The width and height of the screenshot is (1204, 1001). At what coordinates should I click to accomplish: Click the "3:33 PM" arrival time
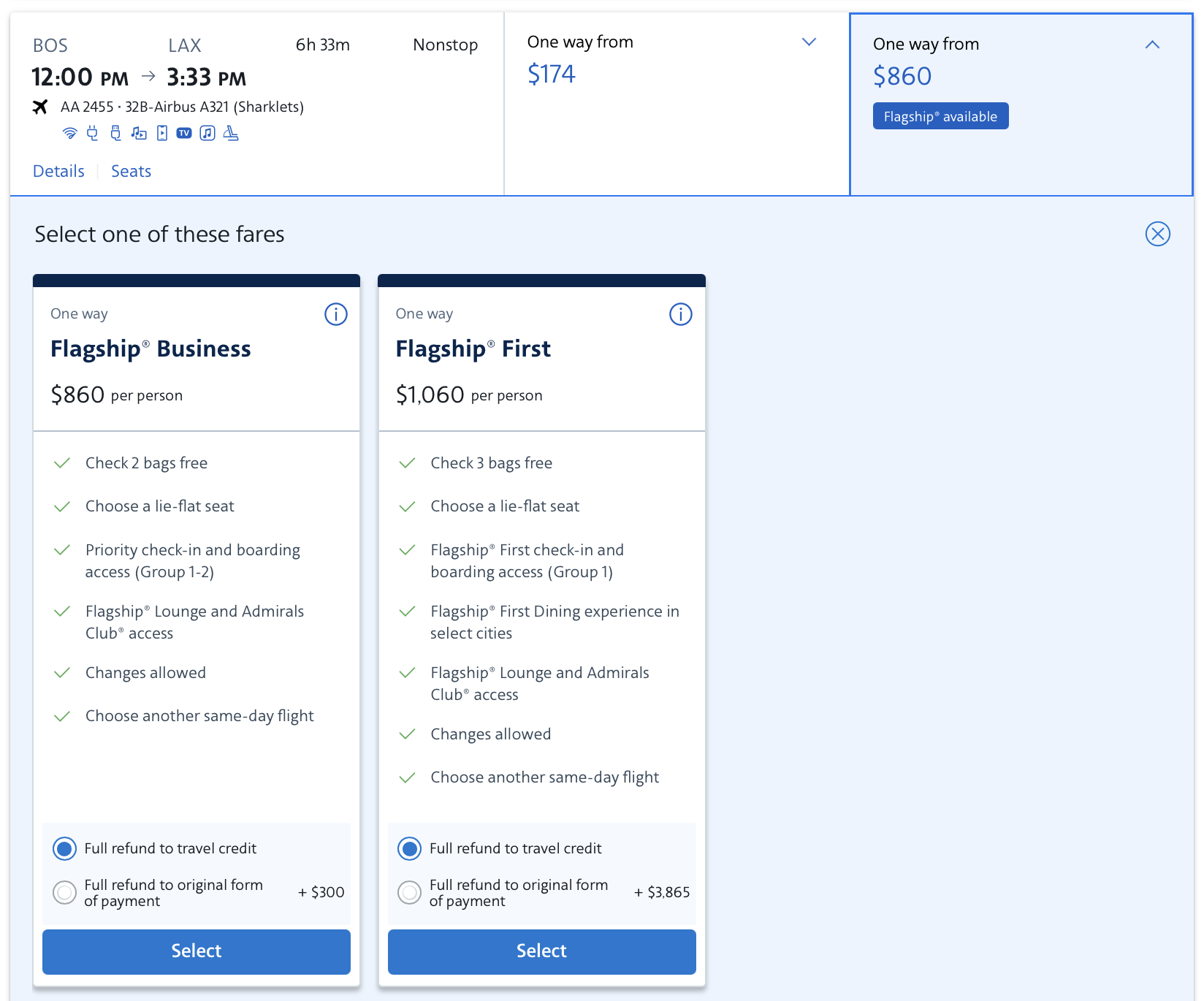pyautogui.click(x=206, y=77)
